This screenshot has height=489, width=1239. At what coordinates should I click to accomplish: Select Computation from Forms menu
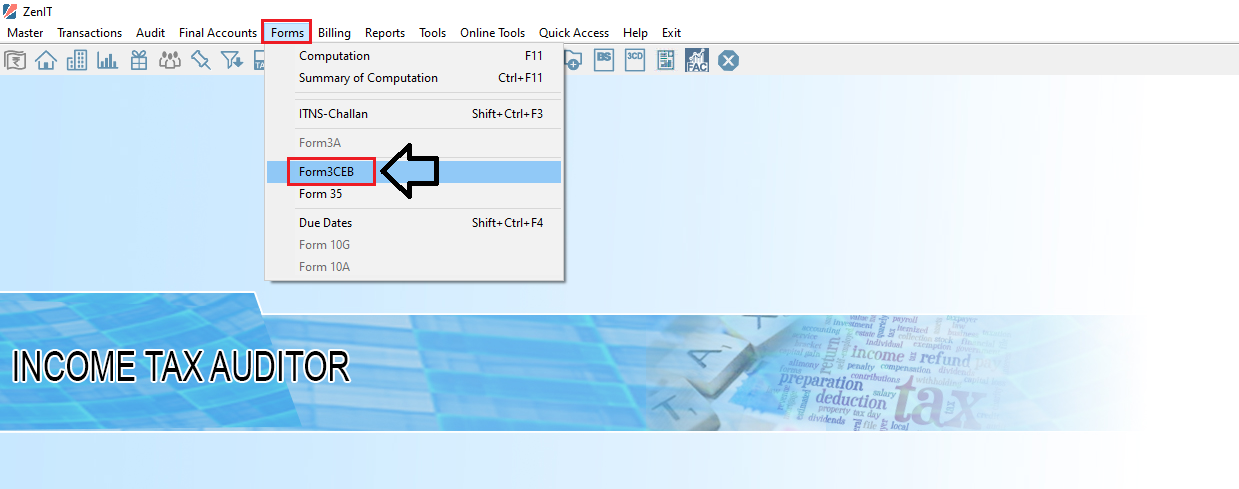pyautogui.click(x=415, y=56)
